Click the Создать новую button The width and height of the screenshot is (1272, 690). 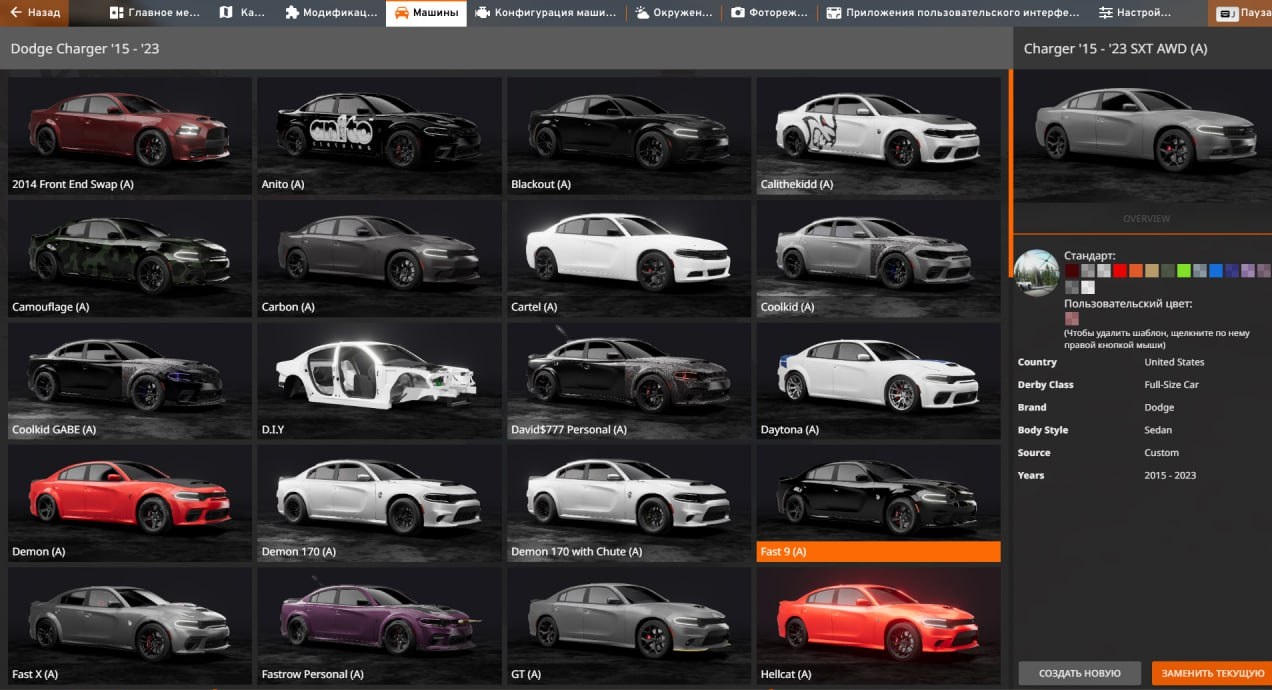1079,673
